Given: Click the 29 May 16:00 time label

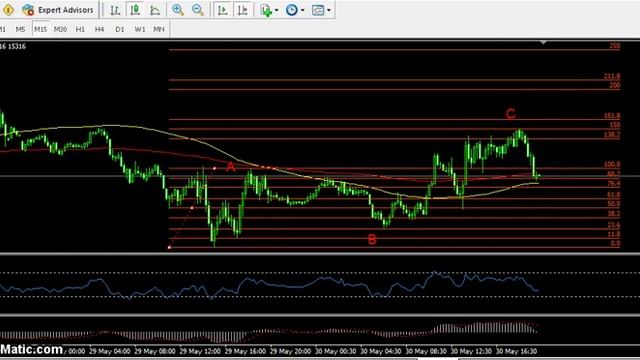Looking at the screenshot, I should [x=245, y=351].
